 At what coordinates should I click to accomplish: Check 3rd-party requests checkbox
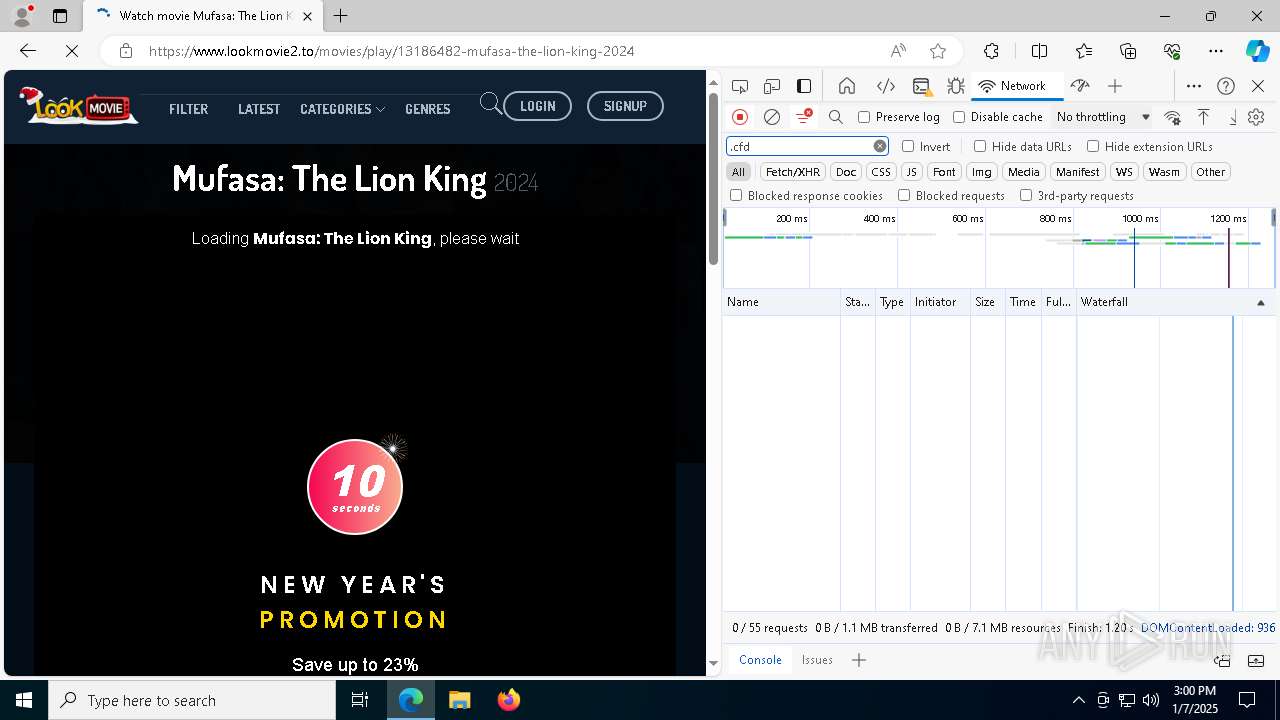tap(1026, 196)
